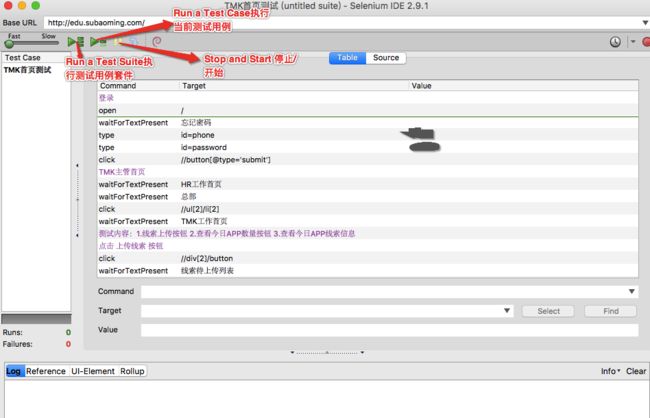This screenshot has height=418, width=650.
Task: Select the 登录 comment row
Action: [368, 98]
